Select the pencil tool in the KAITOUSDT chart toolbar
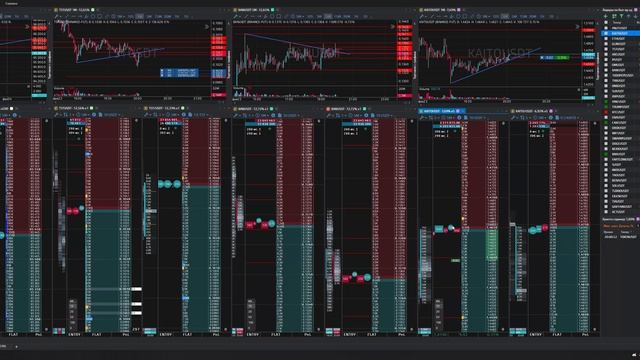Screen dimensions: 640x360 pos(421,16)
